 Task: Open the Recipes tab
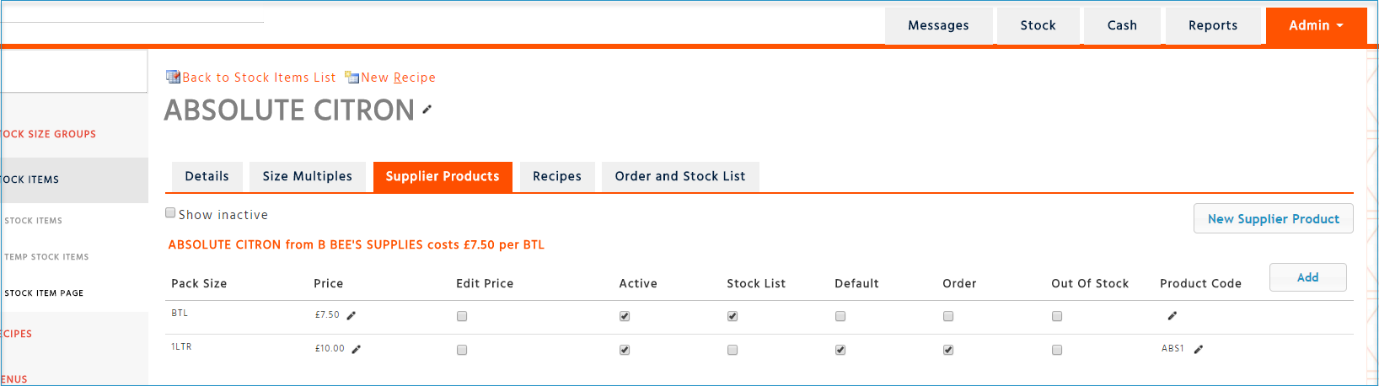point(557,176)
